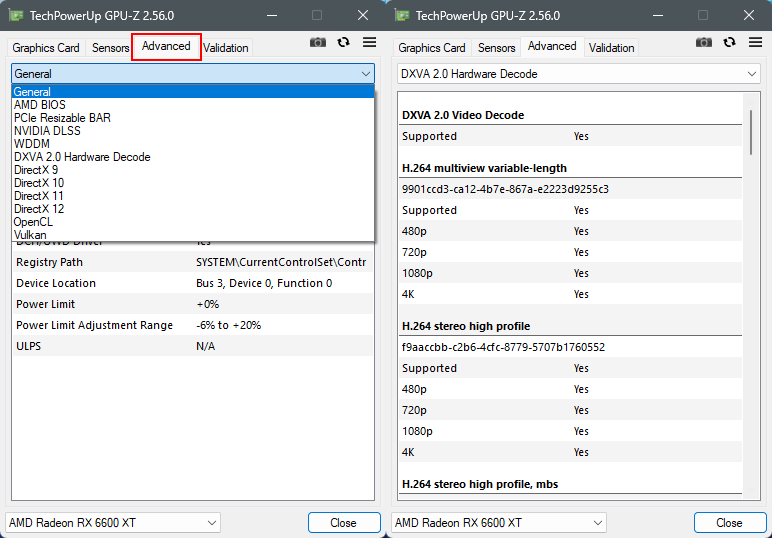
Task: Click refresh icon in right GPU-Z window
Action: coord(730,42)
